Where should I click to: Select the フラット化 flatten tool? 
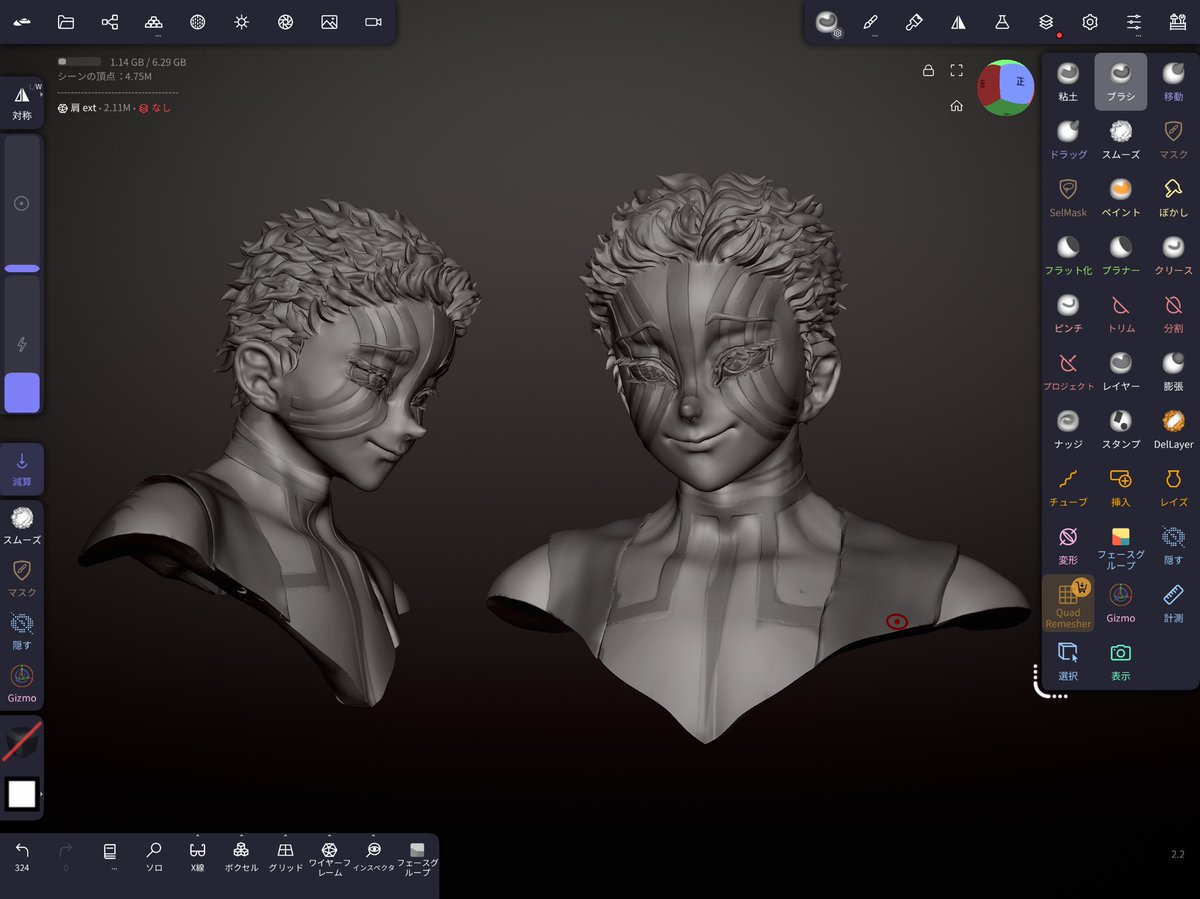(1068, 256)
